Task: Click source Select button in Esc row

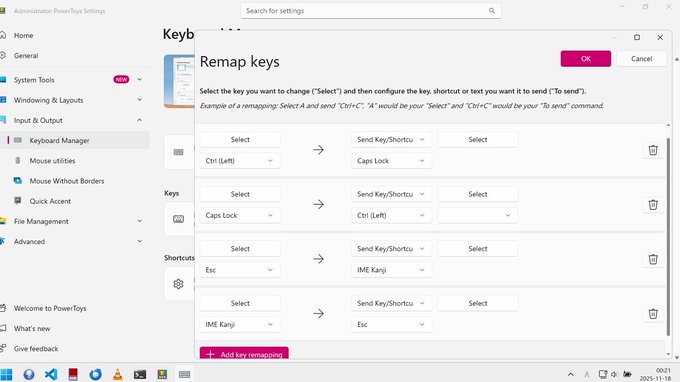Action: pyautogui.click(x=240, y=249)
